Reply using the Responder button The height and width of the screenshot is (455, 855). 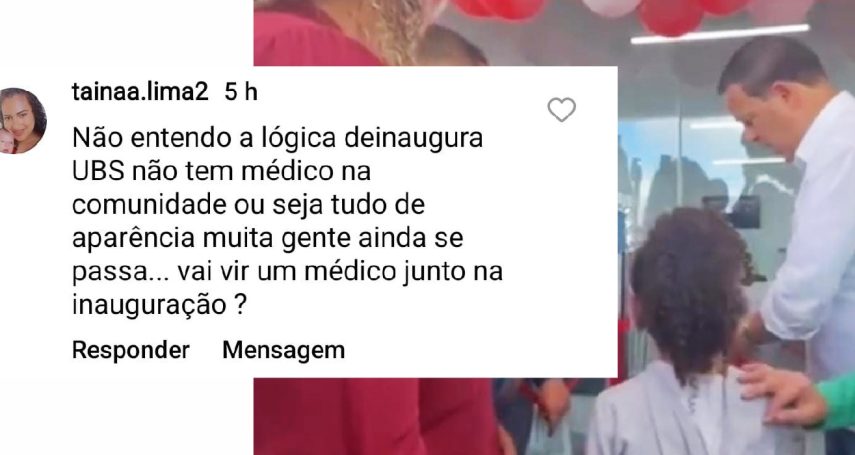(x=131, y=350)
